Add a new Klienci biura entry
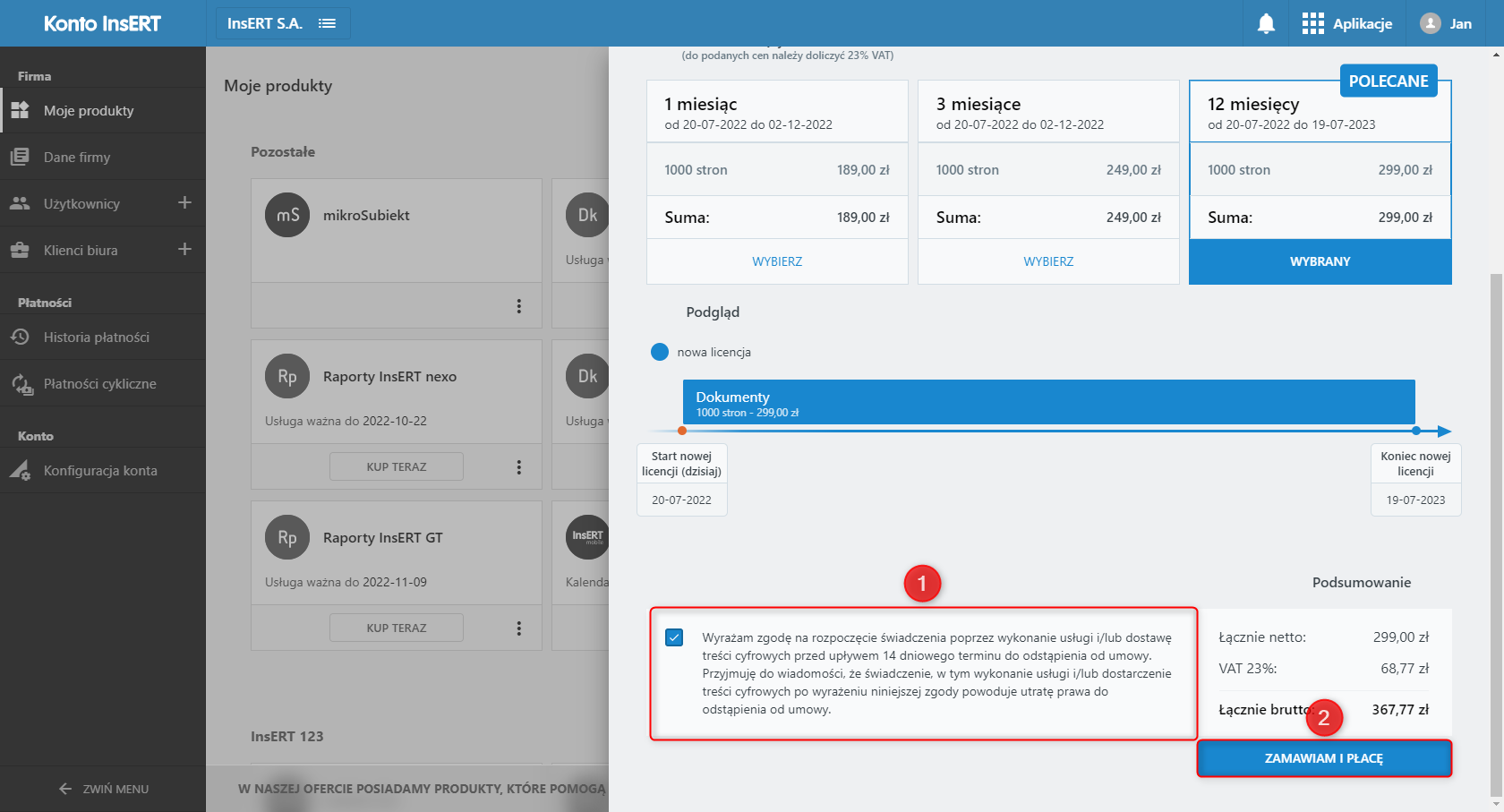Viewport: 1504px width, 812px height. point(184,250)
